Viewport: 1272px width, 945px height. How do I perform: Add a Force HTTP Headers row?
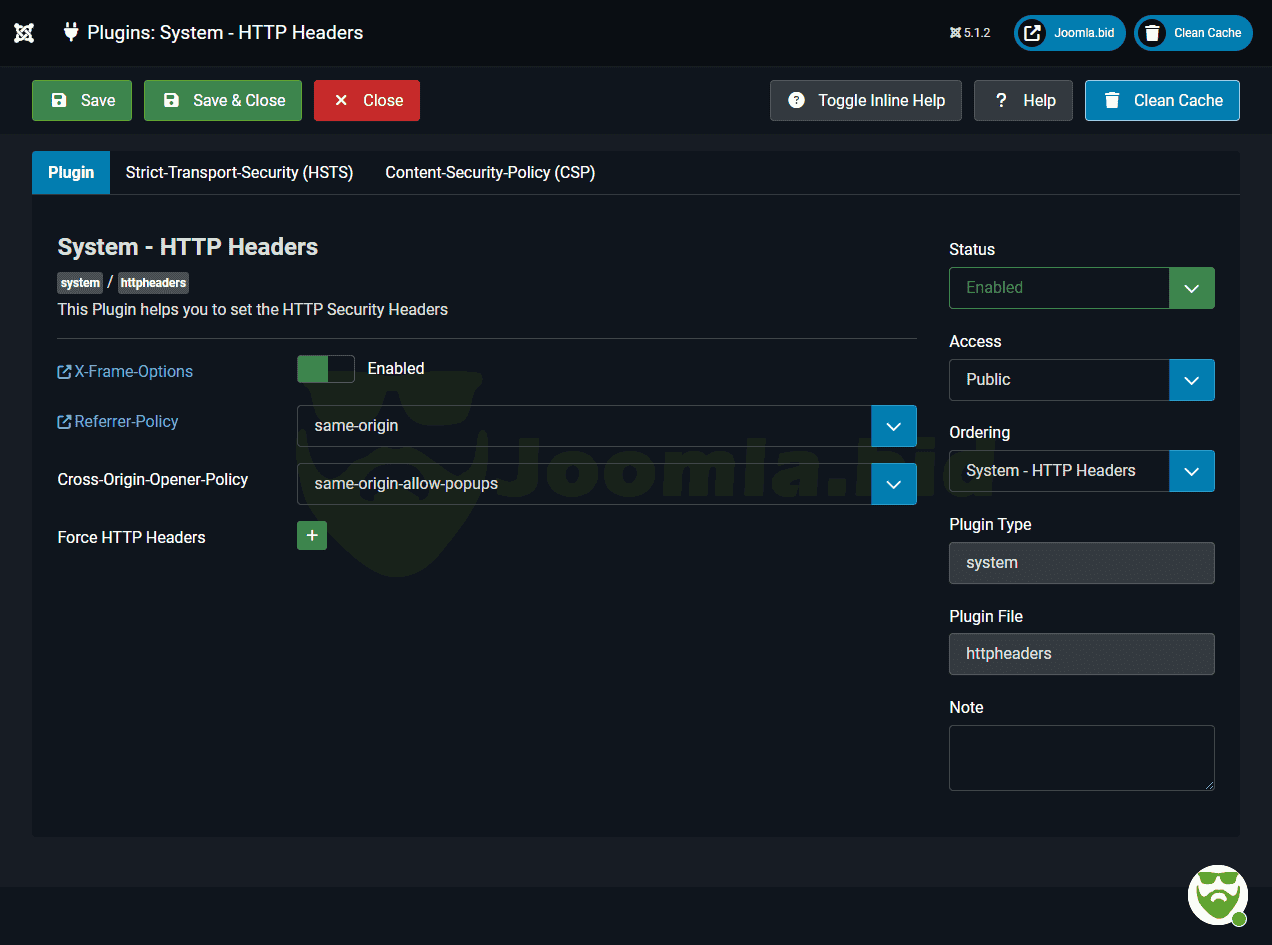311,536
